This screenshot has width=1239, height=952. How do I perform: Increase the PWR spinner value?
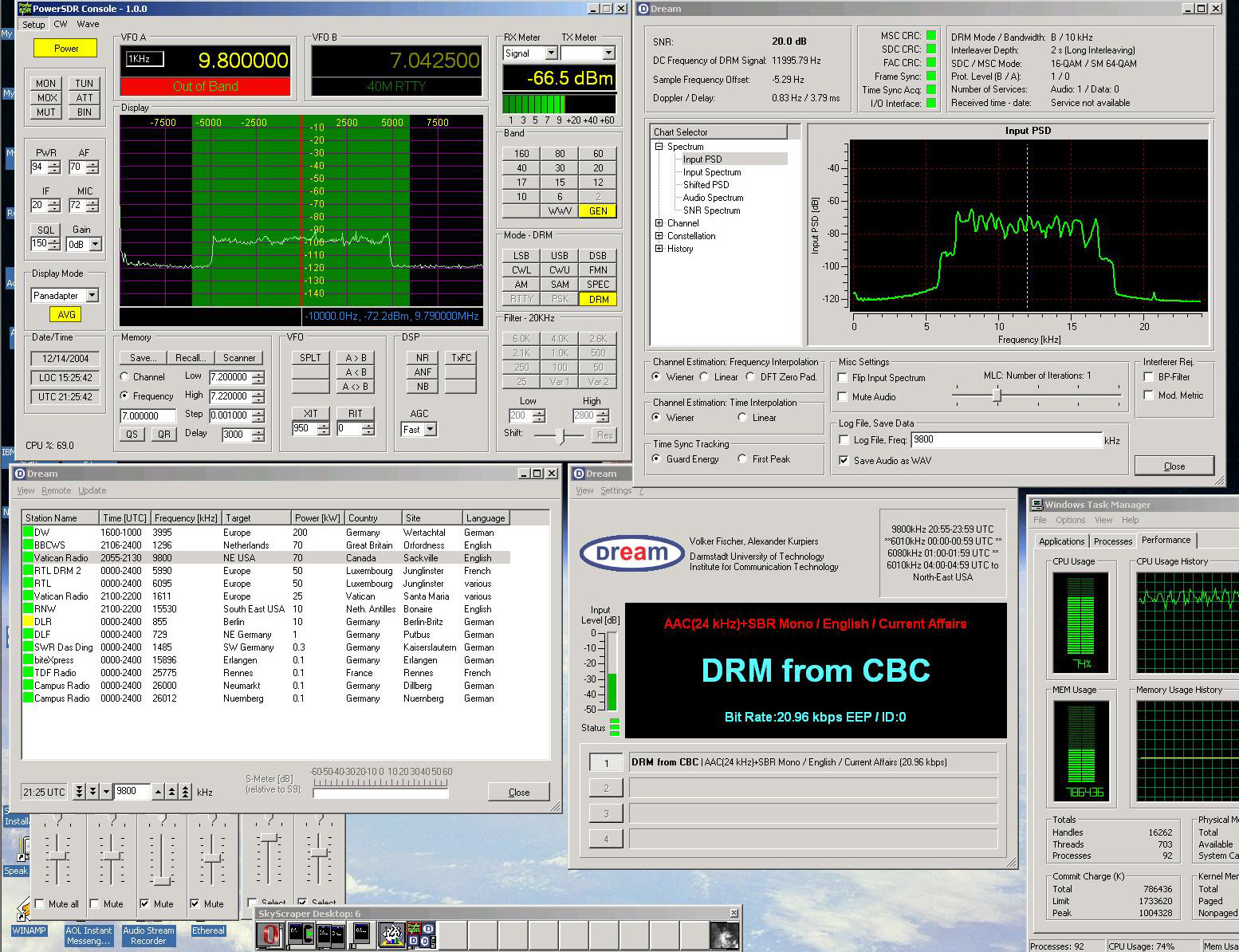(x=53, y=164)
